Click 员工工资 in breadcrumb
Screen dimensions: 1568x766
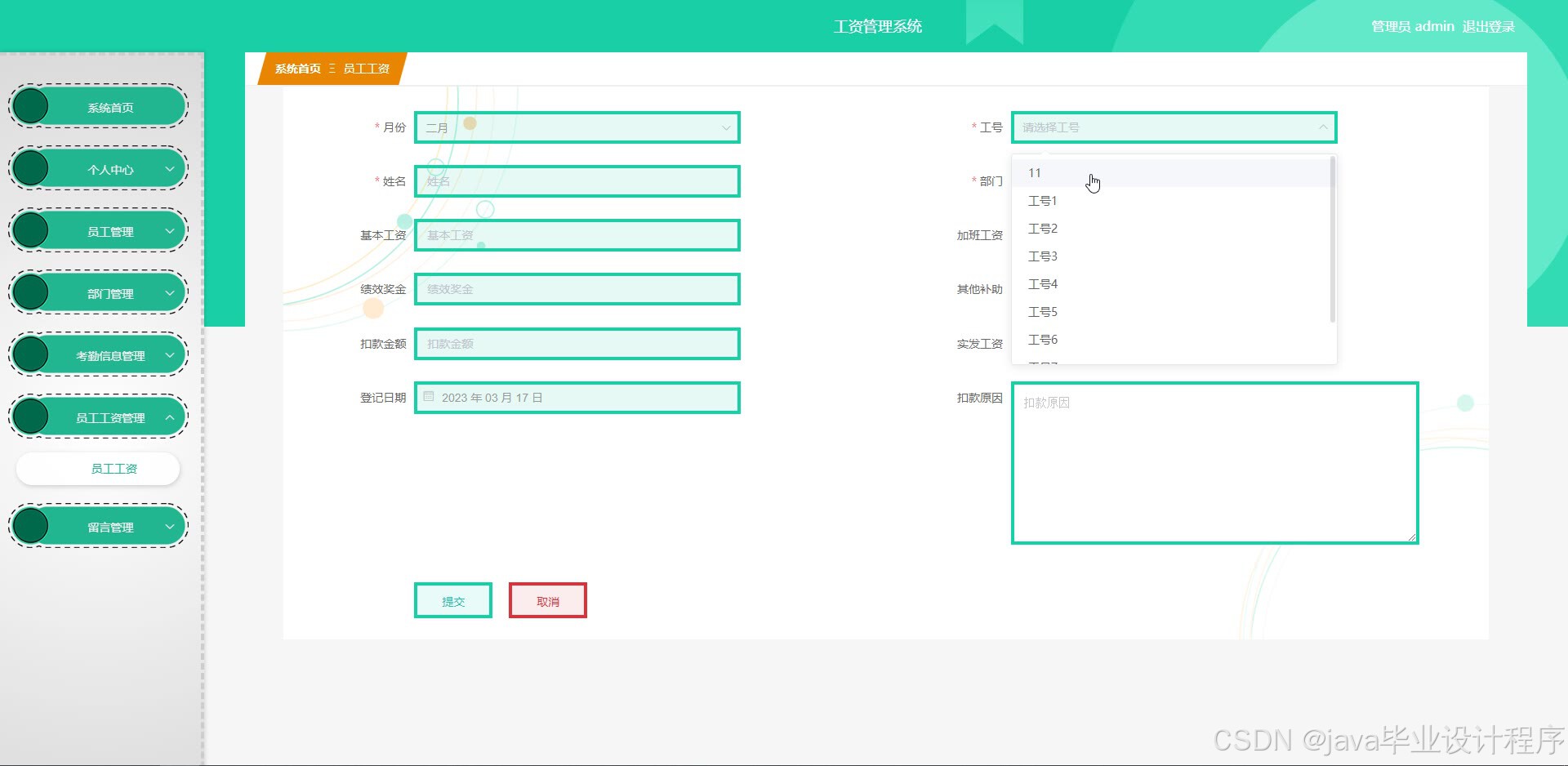click(x=366, y=69)
